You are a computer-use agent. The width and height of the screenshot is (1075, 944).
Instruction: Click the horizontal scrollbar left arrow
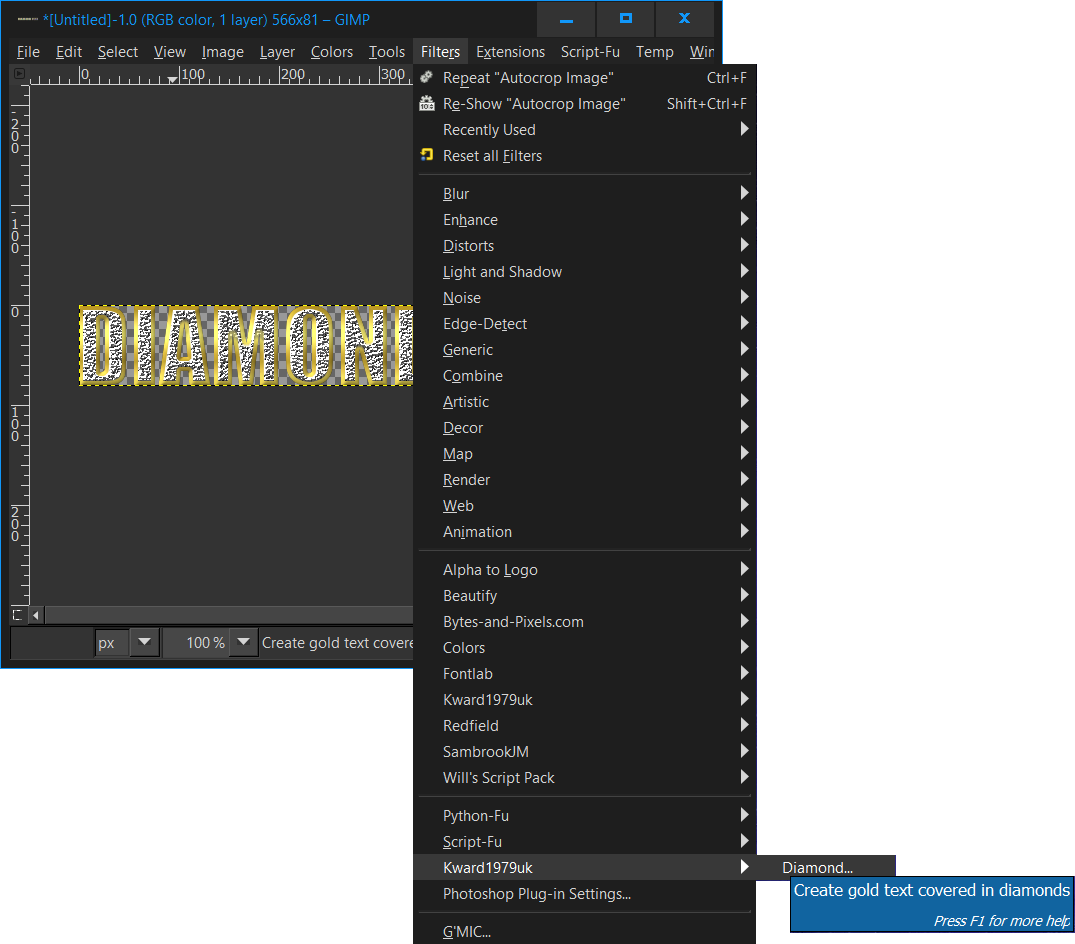pos(36,615)
